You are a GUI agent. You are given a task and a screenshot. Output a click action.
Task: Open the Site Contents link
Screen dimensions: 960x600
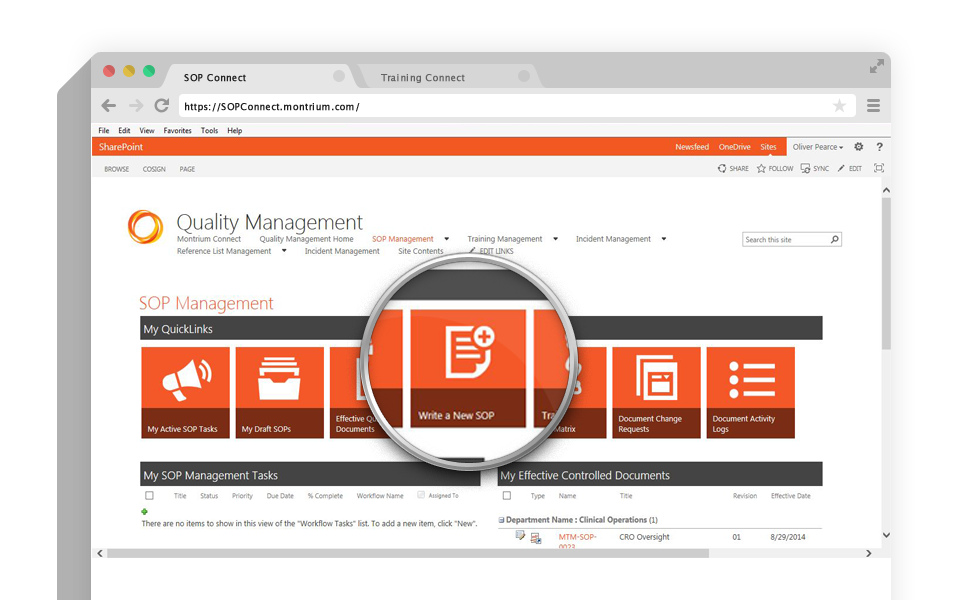421,251
